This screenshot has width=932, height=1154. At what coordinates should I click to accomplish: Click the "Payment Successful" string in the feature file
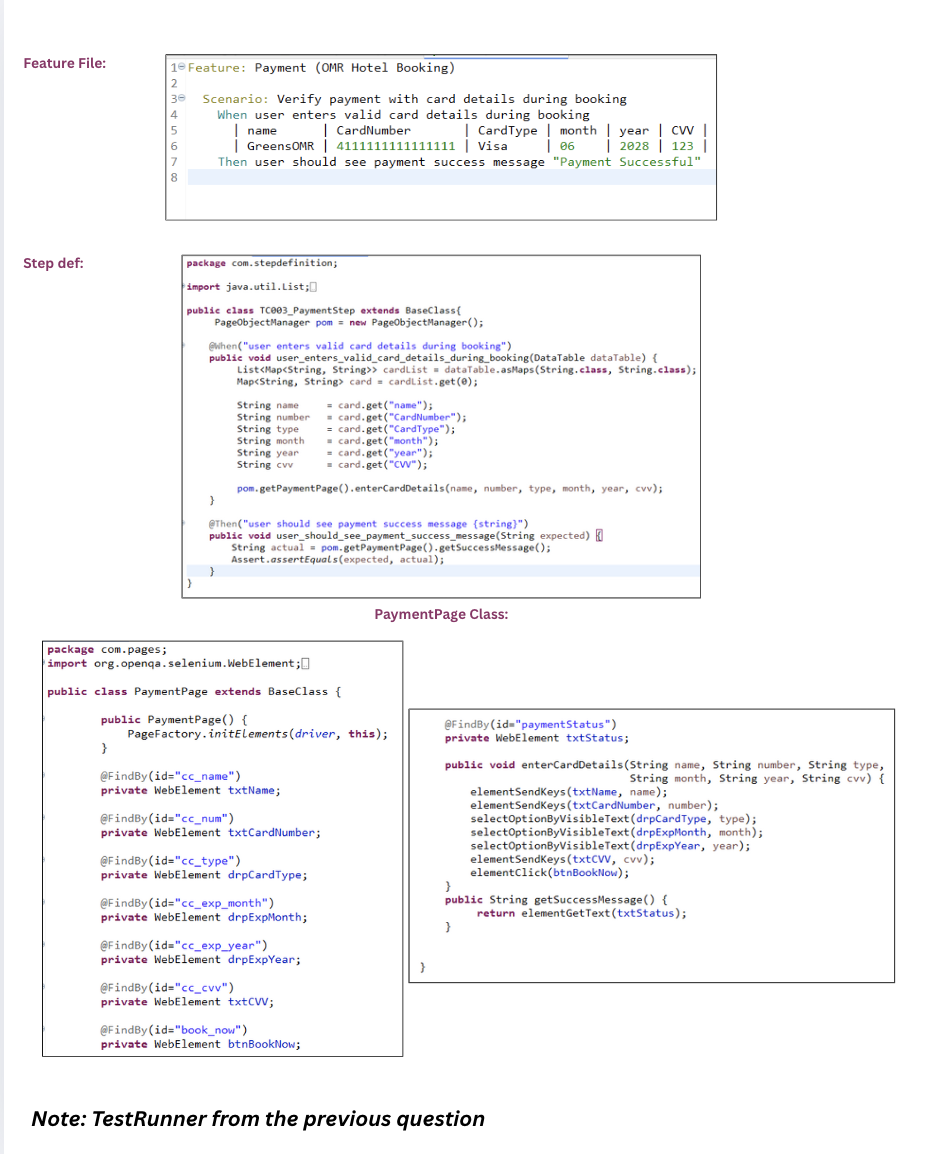[x=626, y=162]
